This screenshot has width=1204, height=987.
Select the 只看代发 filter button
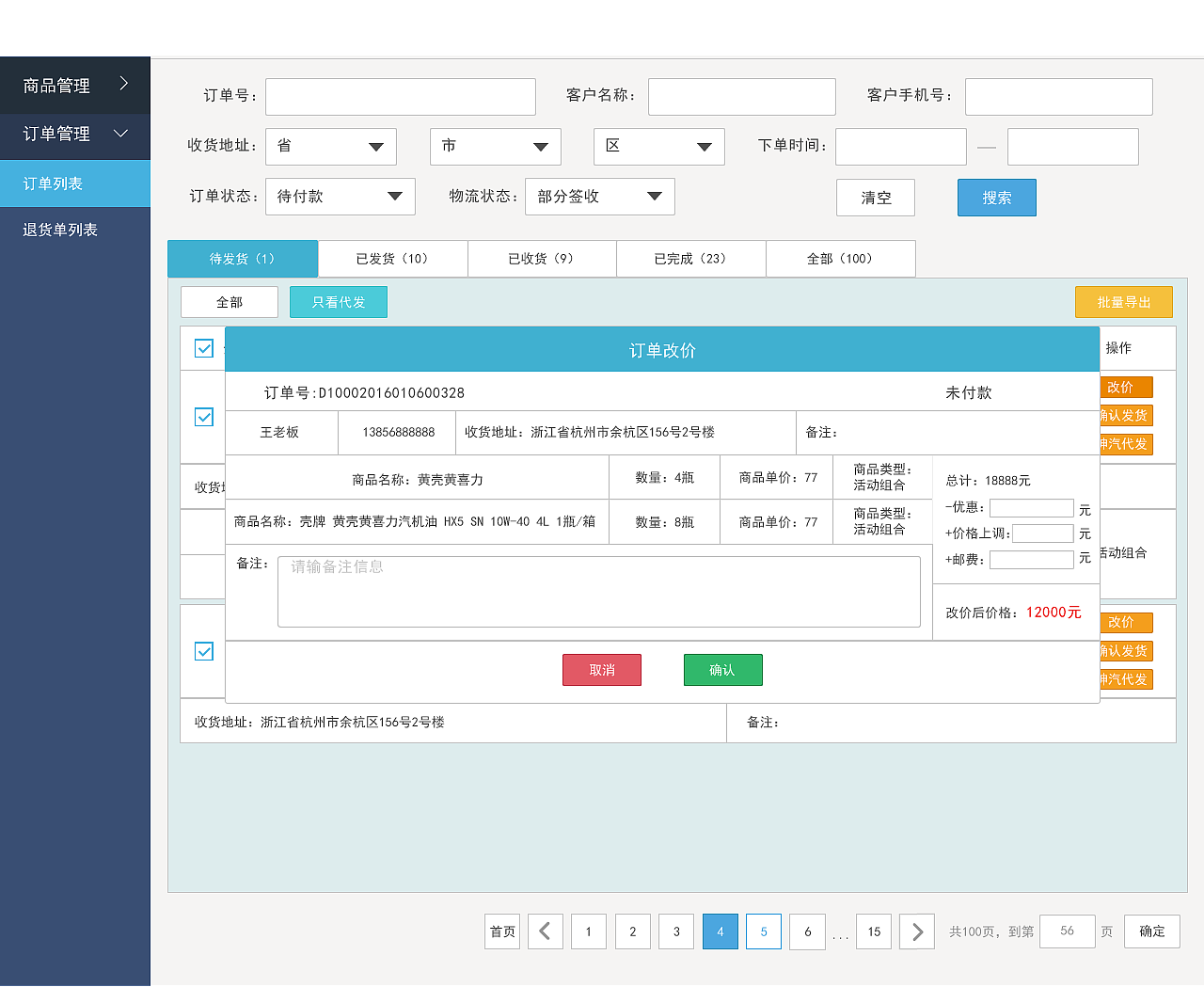tap(339, 302)
